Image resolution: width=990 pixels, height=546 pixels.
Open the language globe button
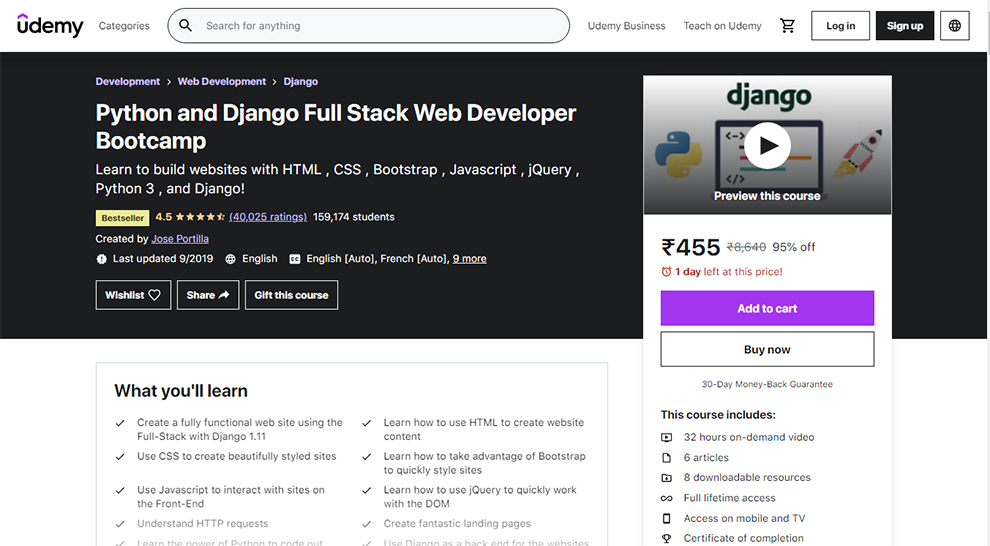click(x=955, y=26)
